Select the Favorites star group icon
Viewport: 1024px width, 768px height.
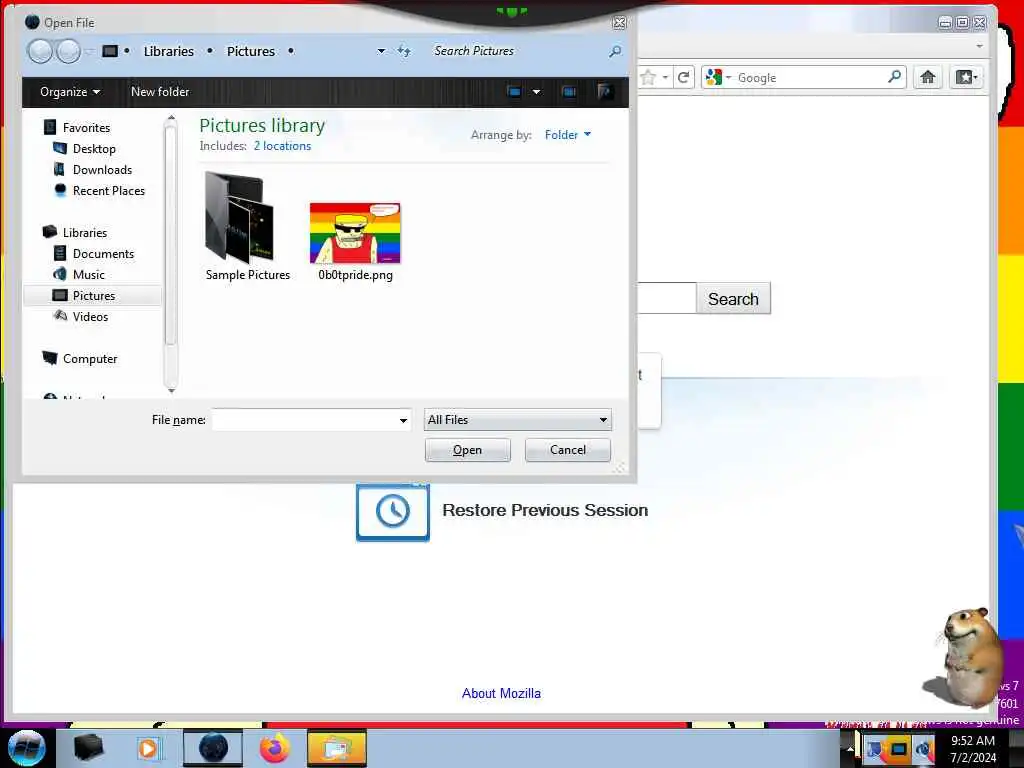point(50,127)
